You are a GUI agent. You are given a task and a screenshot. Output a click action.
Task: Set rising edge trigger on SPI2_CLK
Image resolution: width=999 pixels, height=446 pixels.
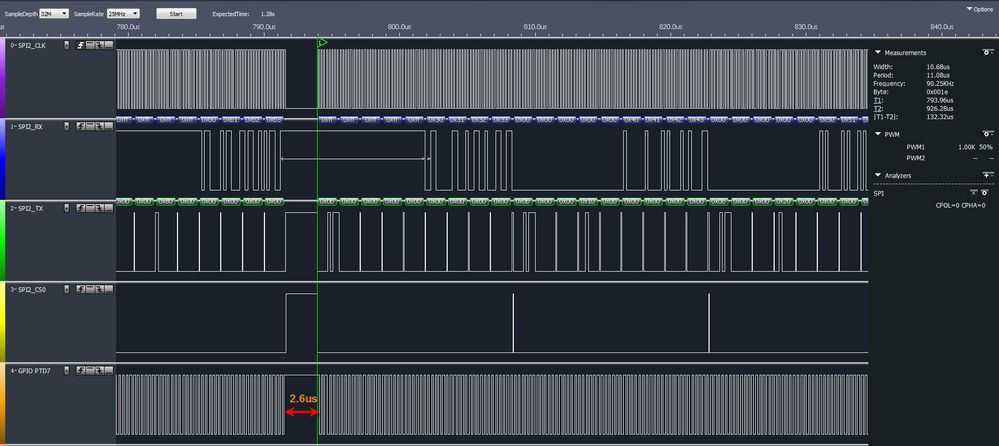click(80, 45)
